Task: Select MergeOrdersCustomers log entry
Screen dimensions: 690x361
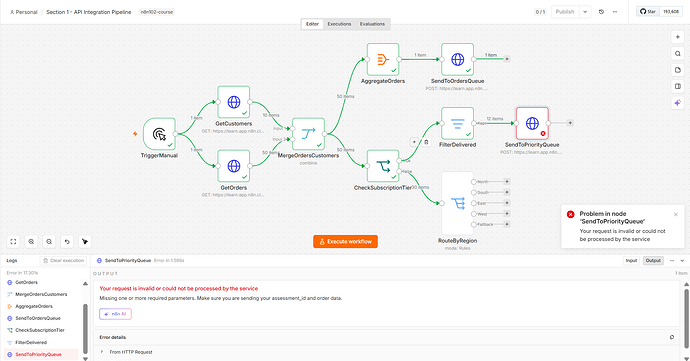Action: 41,295
